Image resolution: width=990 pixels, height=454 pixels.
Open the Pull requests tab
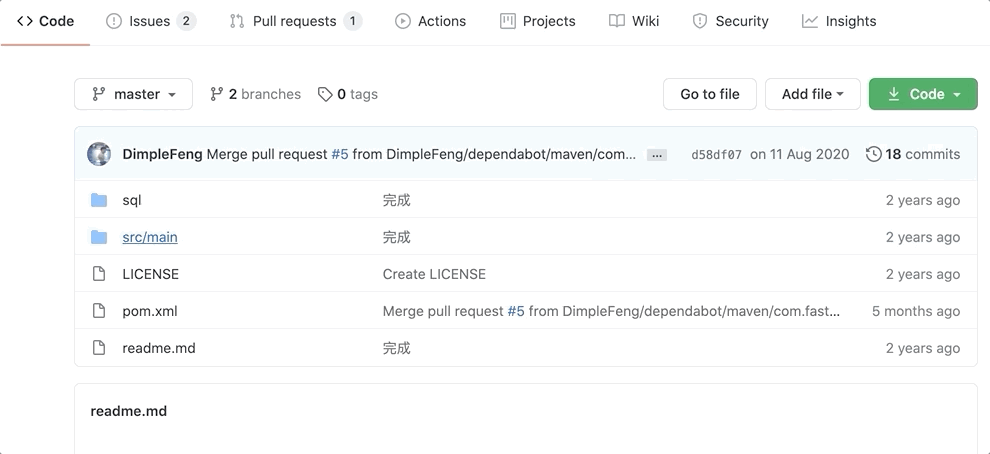pyautogui.click(x=295, y=21)
